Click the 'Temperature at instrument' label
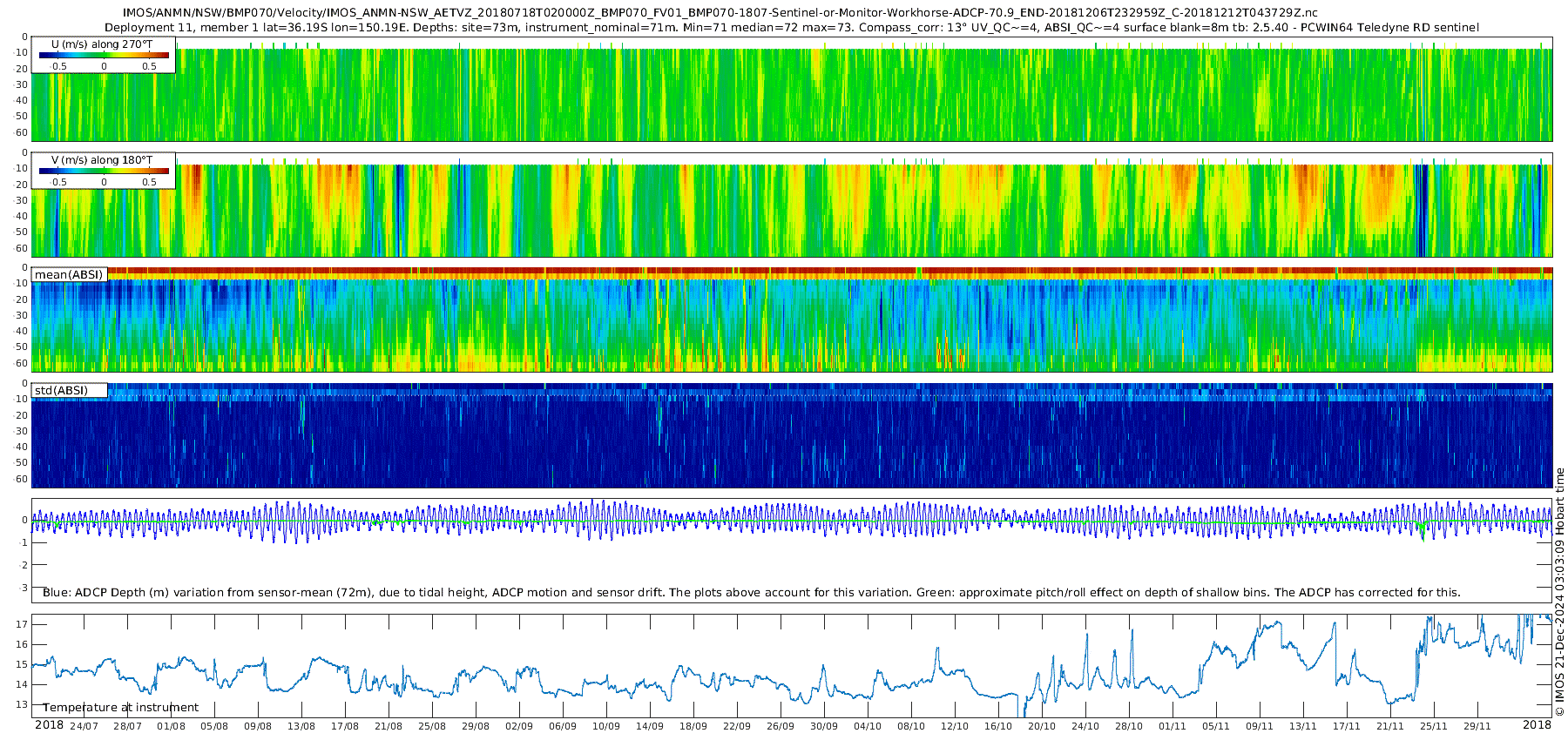The image size is (1568, 740). click(x=120, y=708)
